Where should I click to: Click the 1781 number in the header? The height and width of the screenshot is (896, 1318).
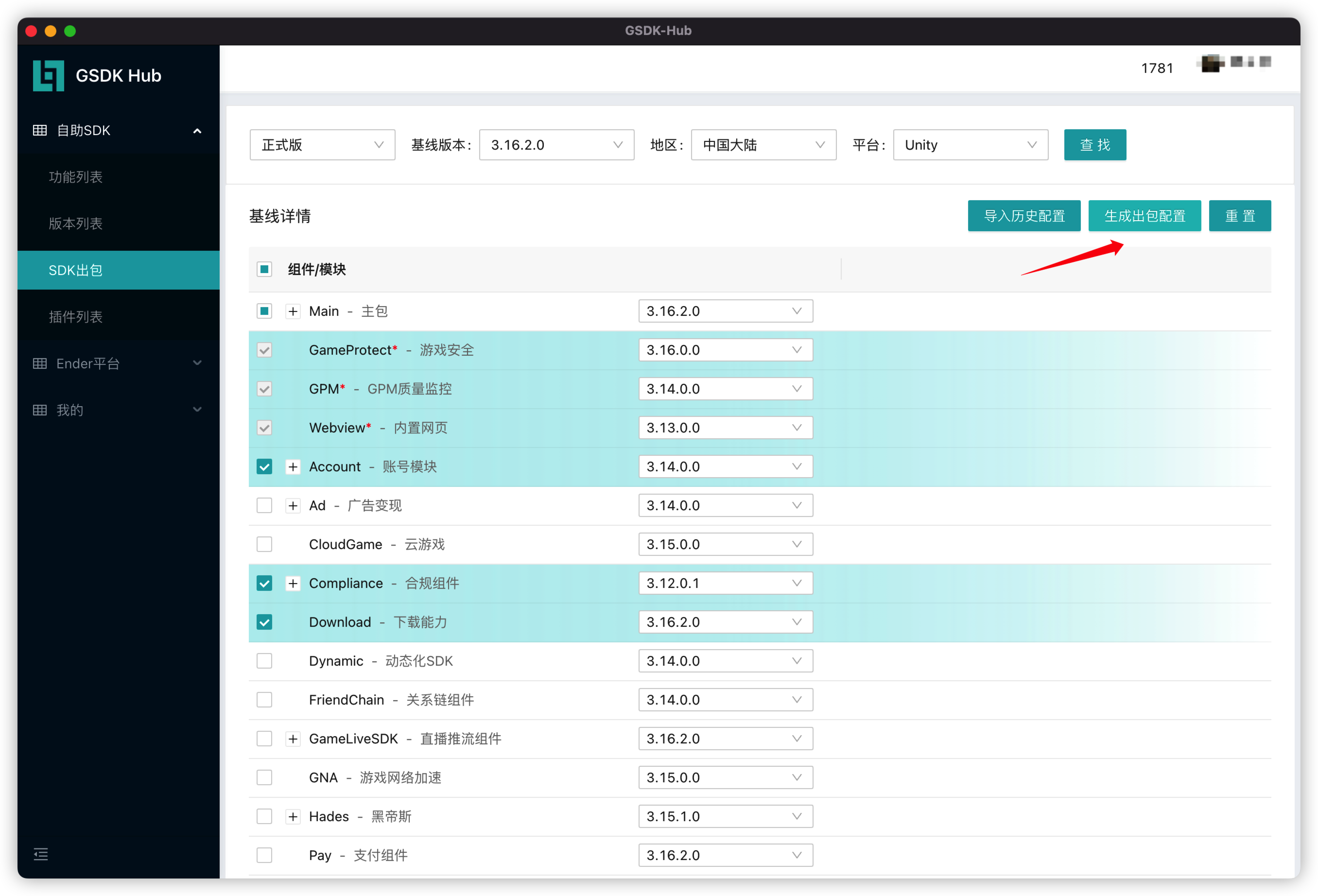[1157, 69]
